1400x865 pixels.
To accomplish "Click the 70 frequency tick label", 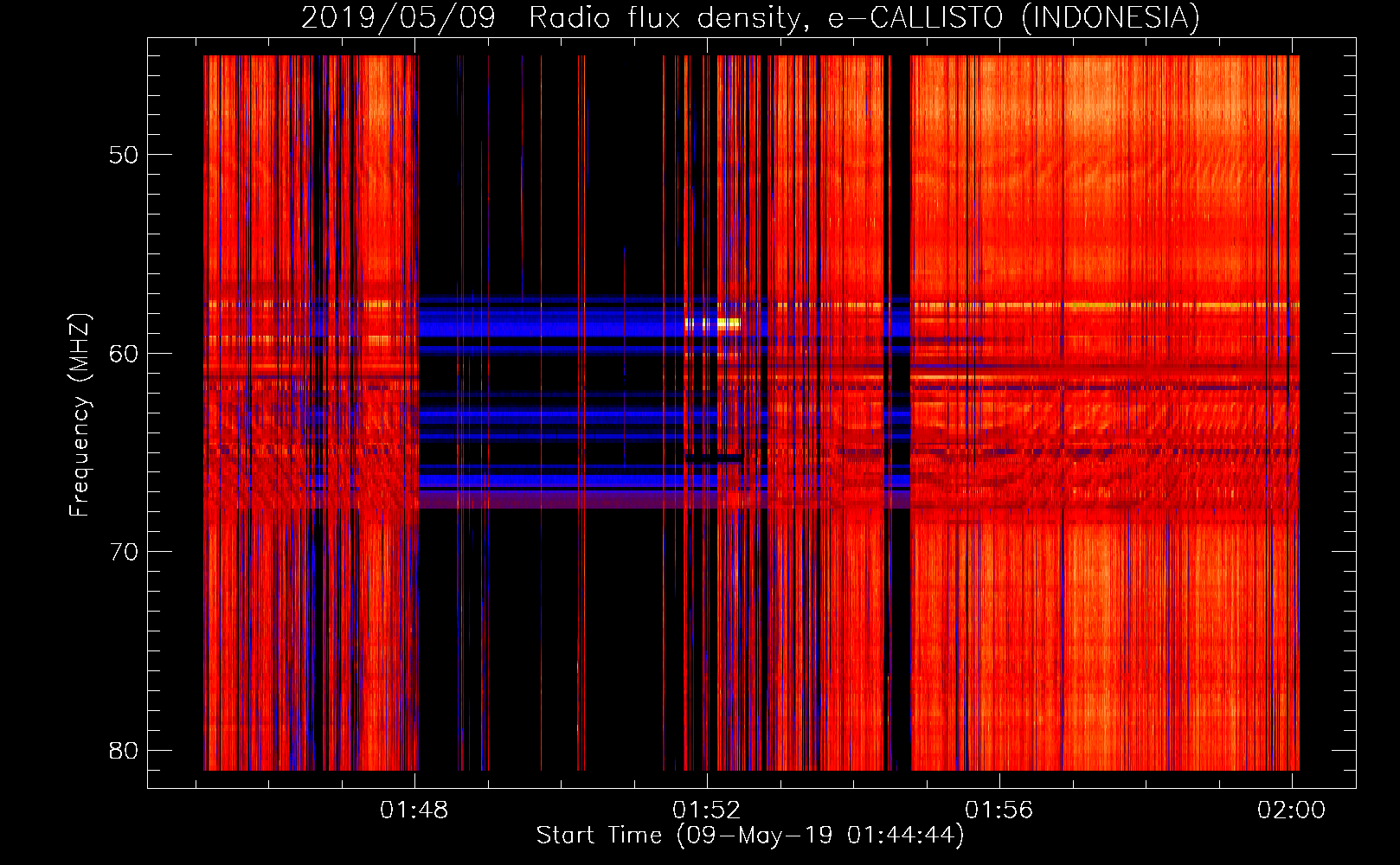I will click(124, 551).
